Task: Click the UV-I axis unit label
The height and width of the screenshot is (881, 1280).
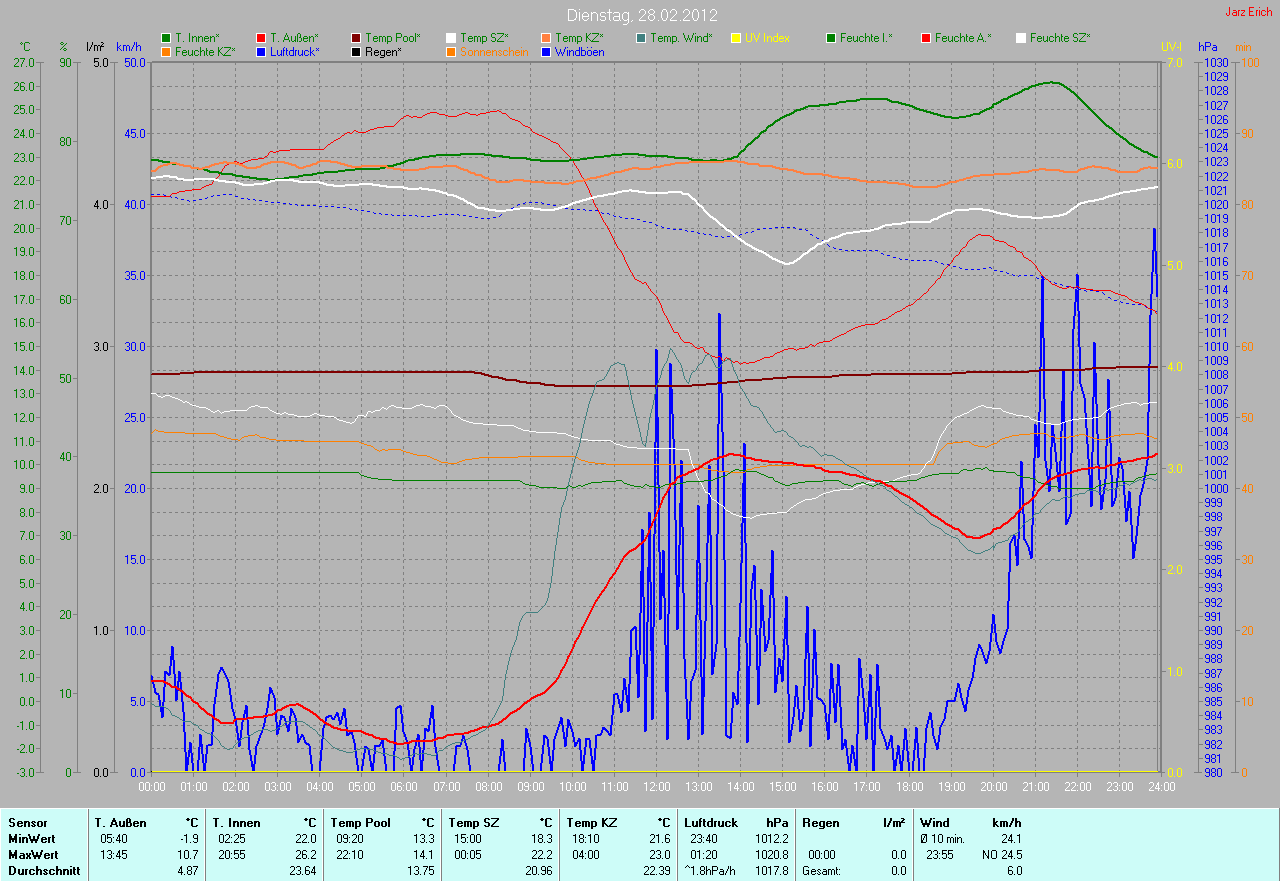Action: tap(1170, 47)
